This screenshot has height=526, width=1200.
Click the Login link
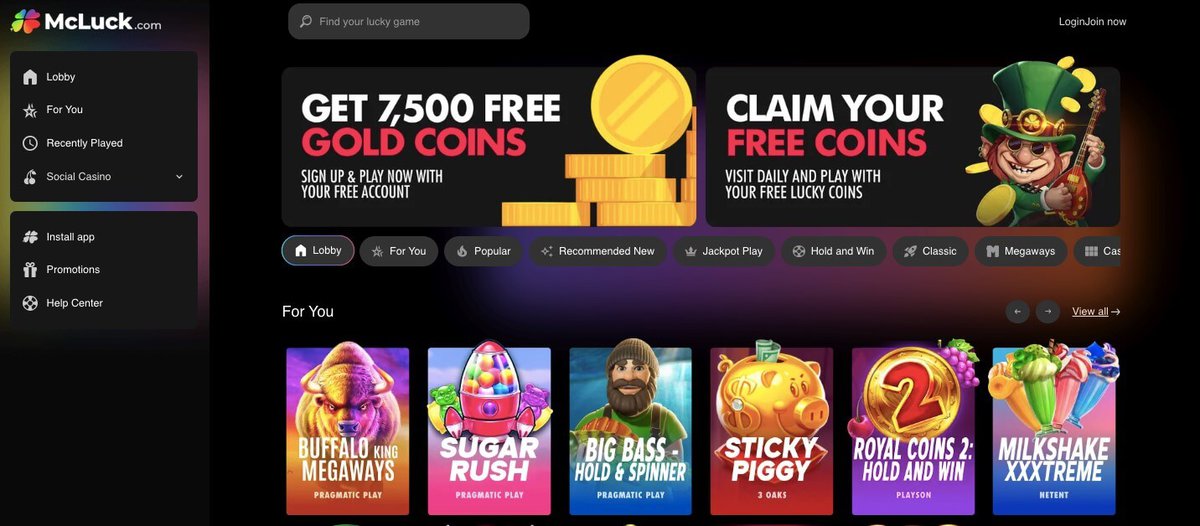tap(1072, 22)
